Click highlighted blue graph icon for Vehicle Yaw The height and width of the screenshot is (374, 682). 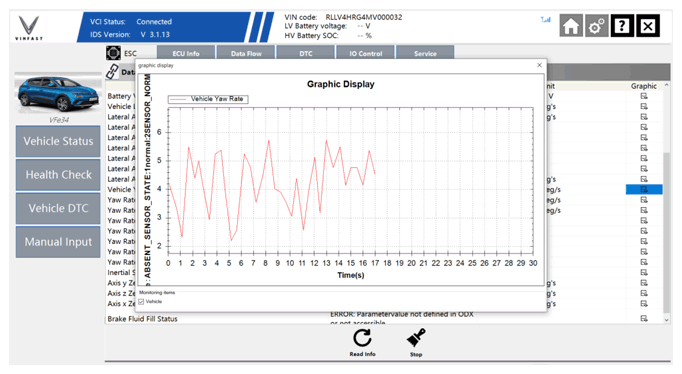click(644, 190)
